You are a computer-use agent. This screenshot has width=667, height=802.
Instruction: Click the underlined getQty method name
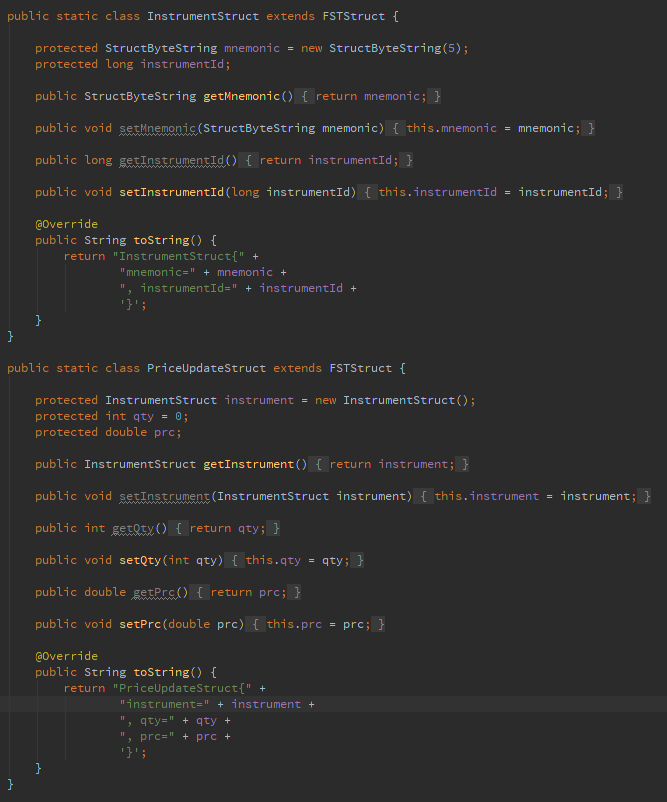(x=133, y=529)
